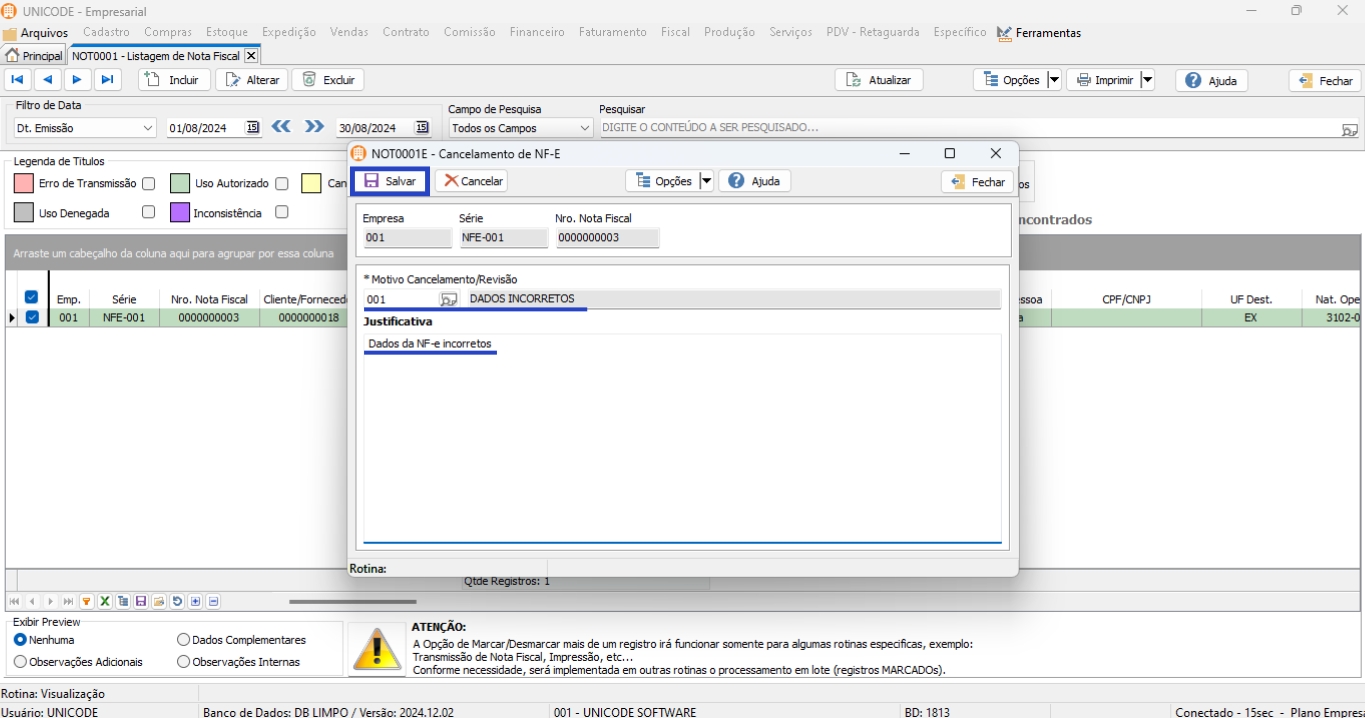
Task: Click the grid filter funnel icon
Action: (x=87, y=601)
